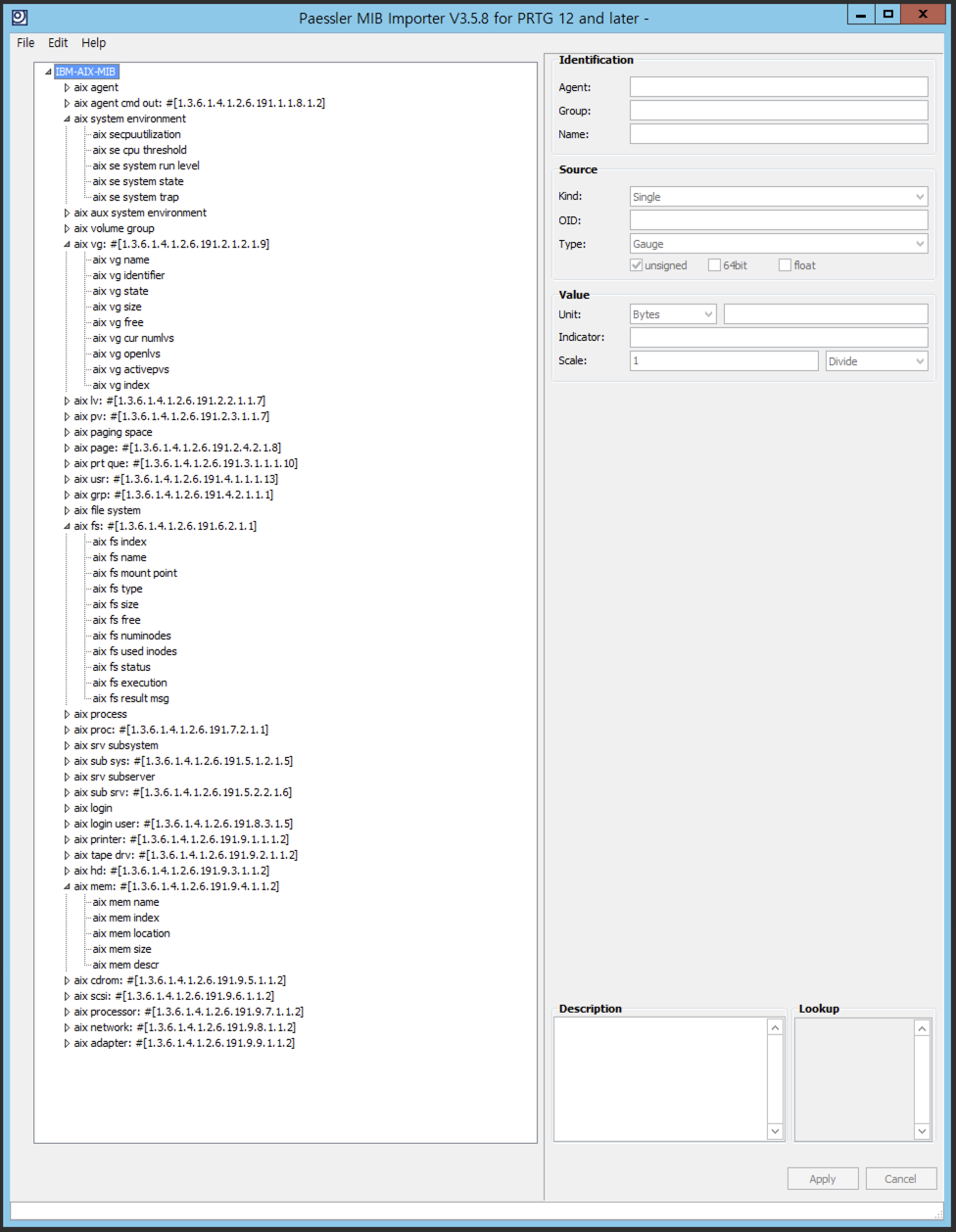Expand the aix network node
Viewport: 956px width, 1232px height.
click(x=68, y=1027)
